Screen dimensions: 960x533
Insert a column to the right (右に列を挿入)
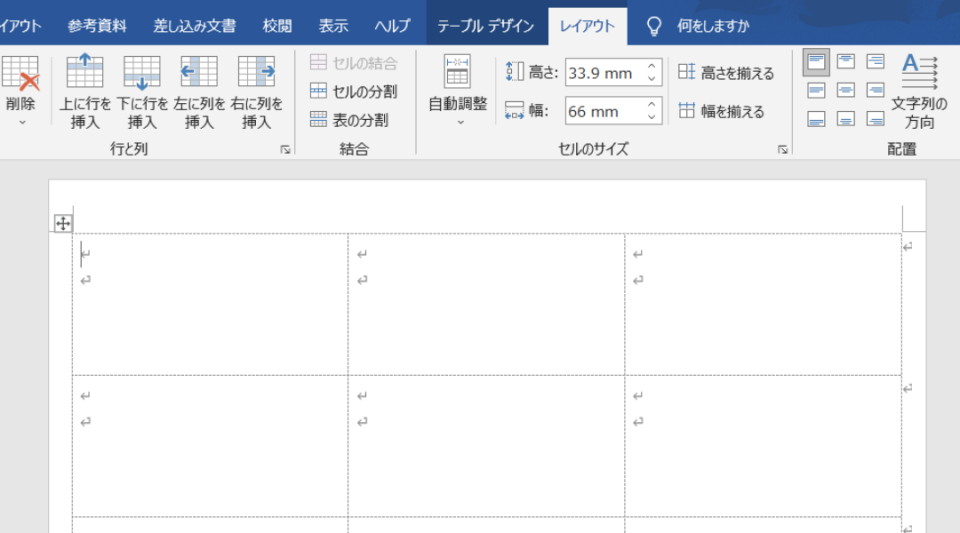tap(256, 92)
